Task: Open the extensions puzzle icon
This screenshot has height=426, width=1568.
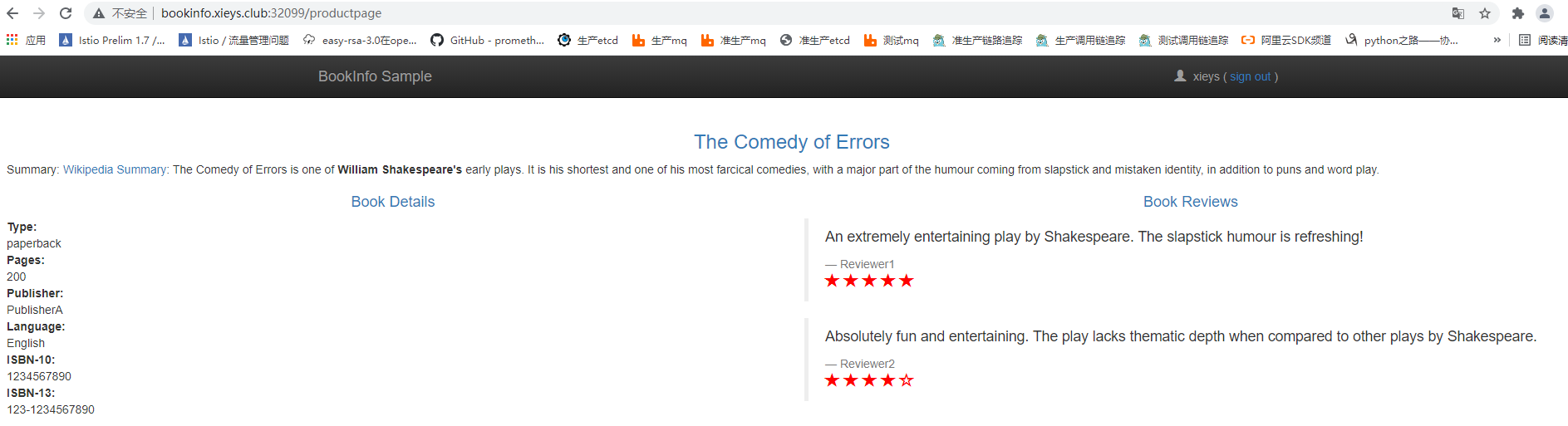Action: click(1518, 13)
